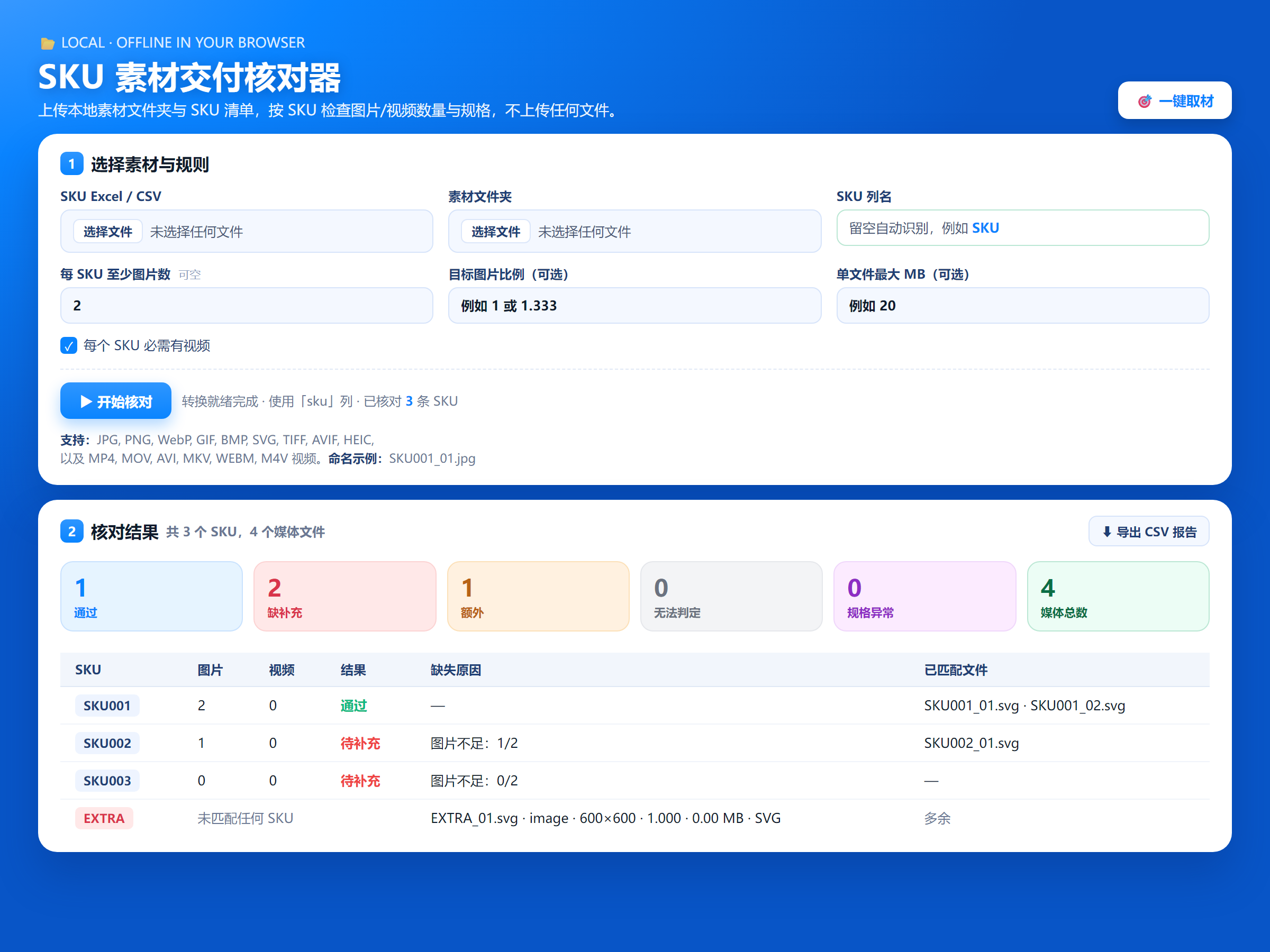Select the 通过 summary card
This screenshot has width=1270, height=952.
(151, 597)
